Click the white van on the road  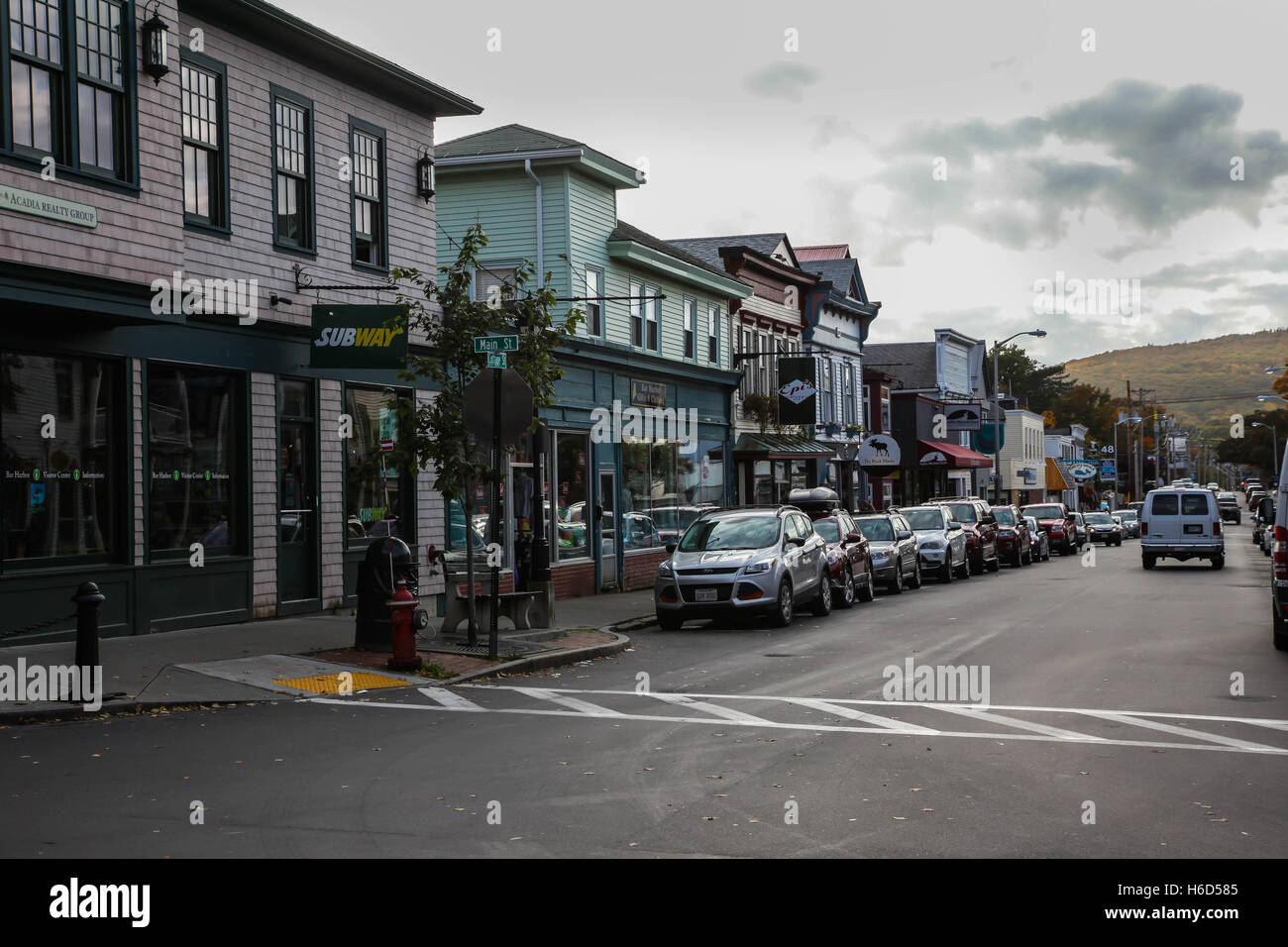click(1181, 528)
